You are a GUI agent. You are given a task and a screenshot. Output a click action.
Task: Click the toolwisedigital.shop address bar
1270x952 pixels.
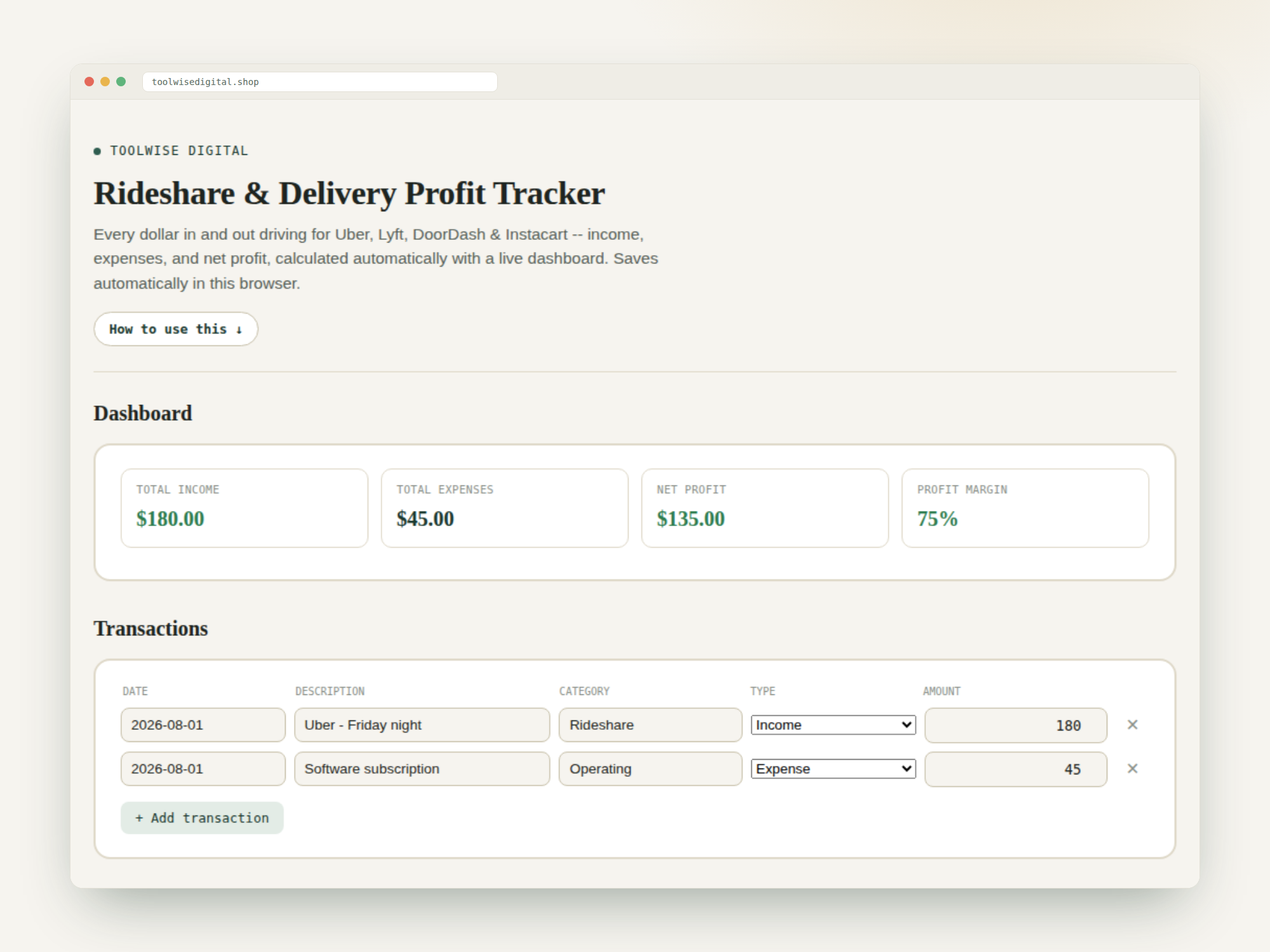click(319, 82)
